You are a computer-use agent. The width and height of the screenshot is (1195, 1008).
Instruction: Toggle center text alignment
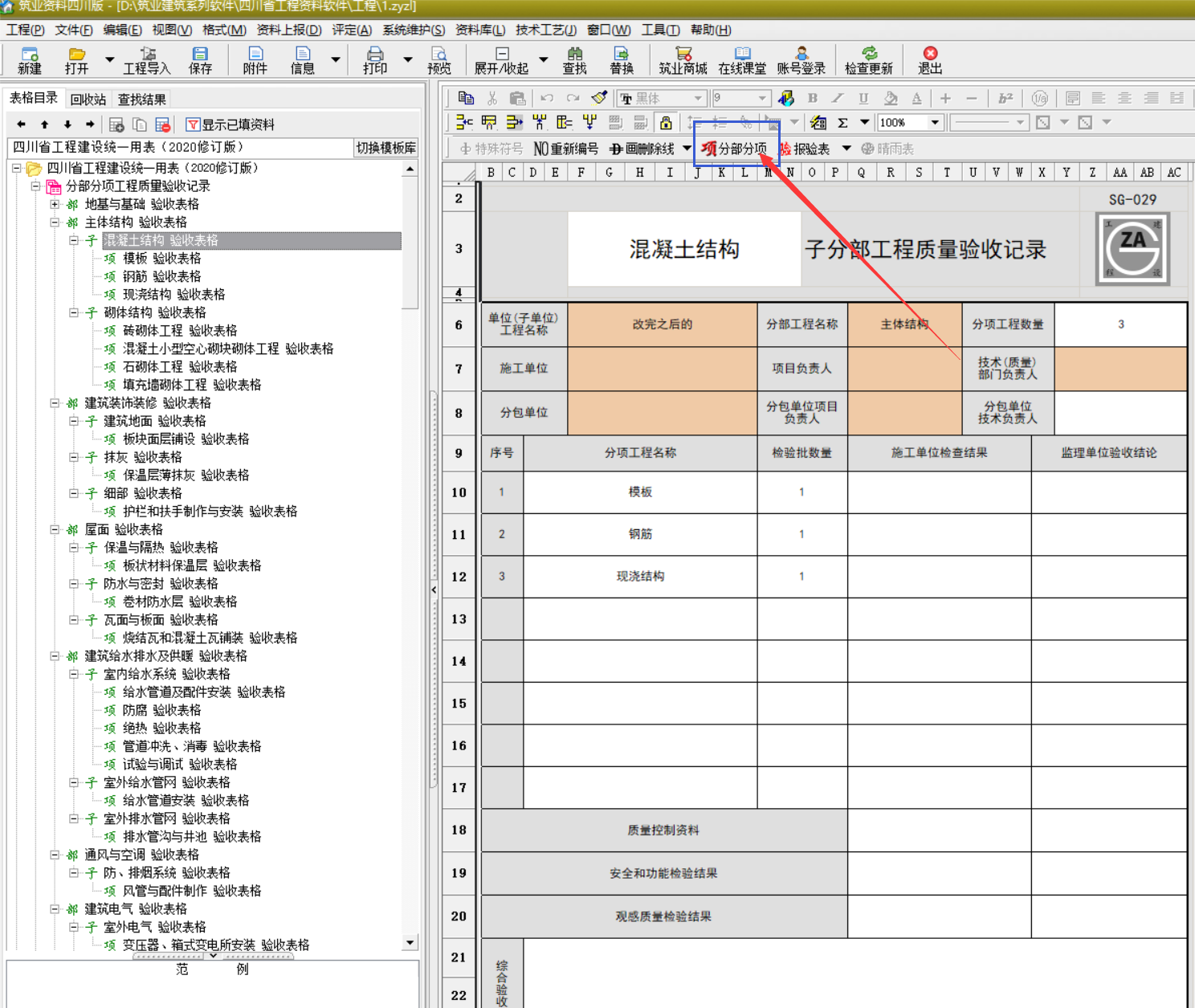(x=1125, y=98)
